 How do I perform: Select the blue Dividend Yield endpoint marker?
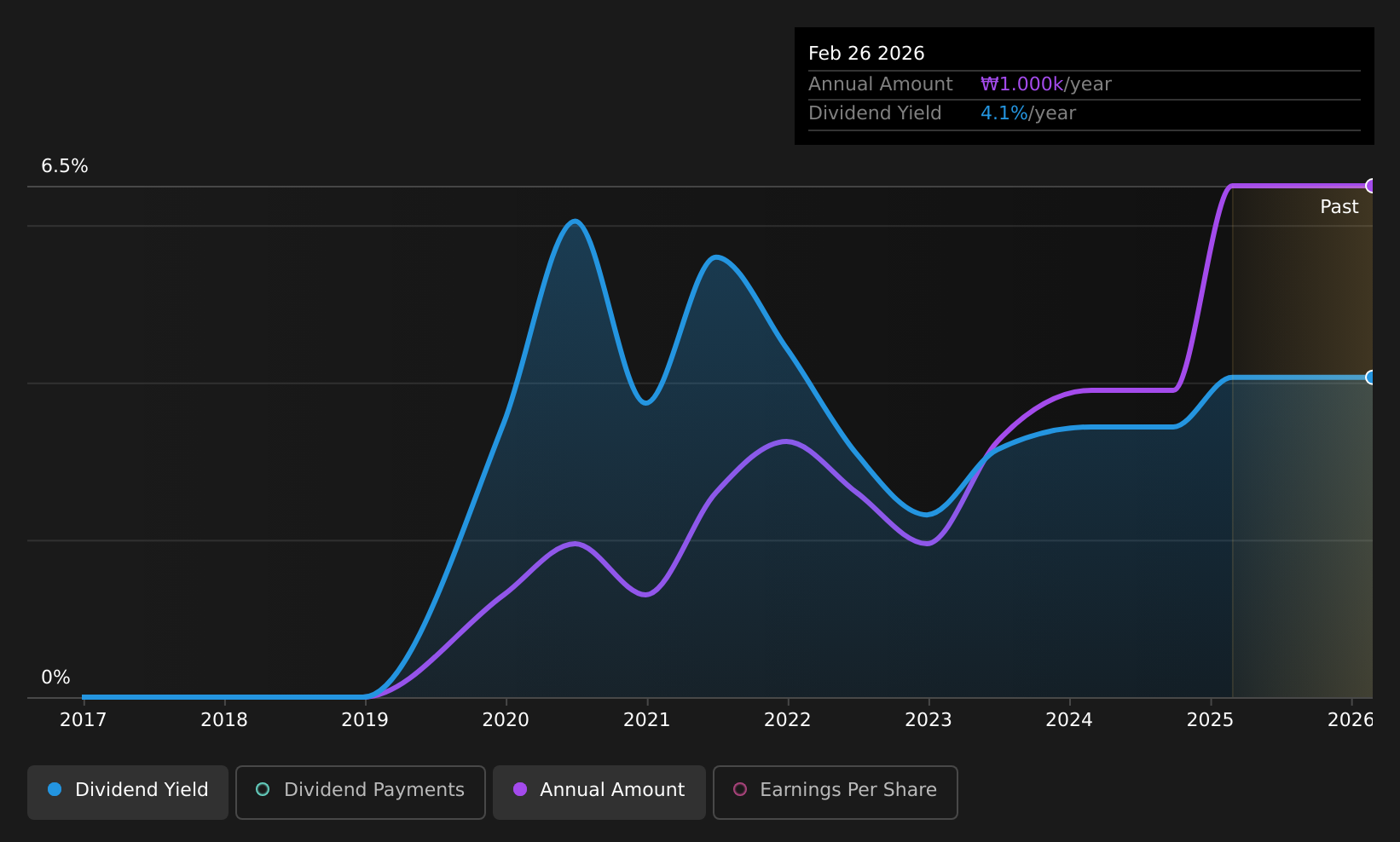(1371, 378)
